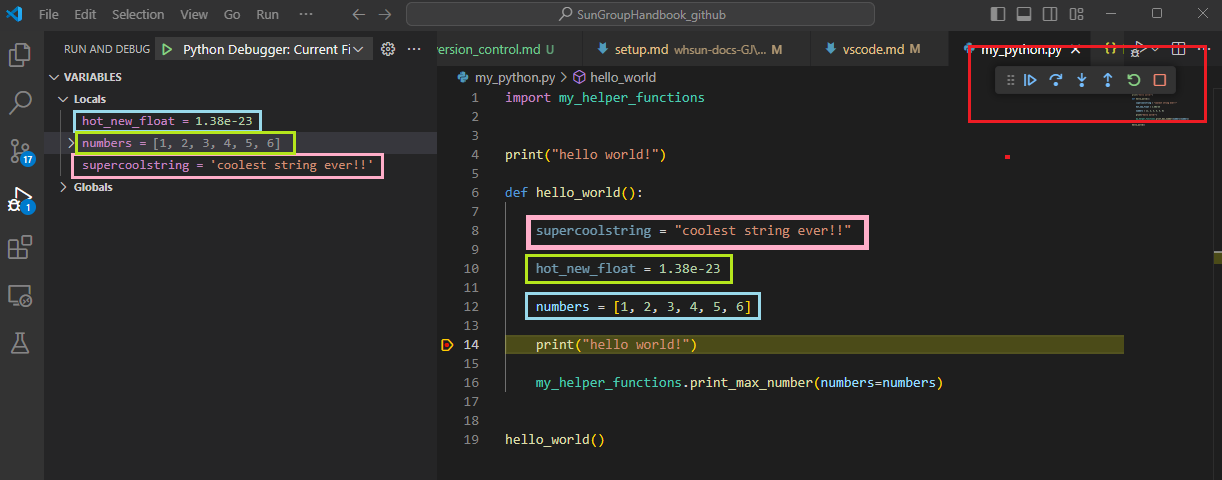The width and height of the screenshot is (1222, 480).
Task: Start debugging with the green play button
Action: point(167,49)
